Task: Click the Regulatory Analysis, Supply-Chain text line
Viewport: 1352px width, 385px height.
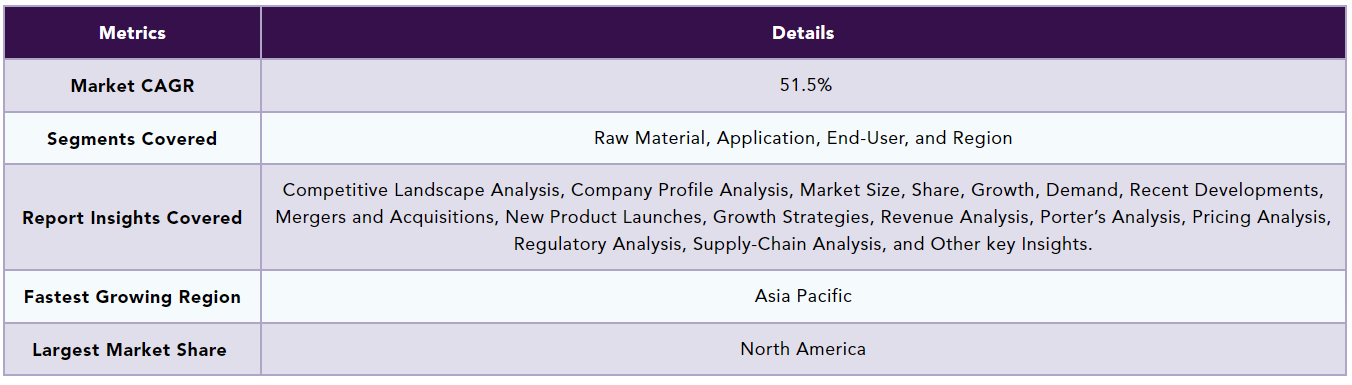Action: (x=803, y=243)
